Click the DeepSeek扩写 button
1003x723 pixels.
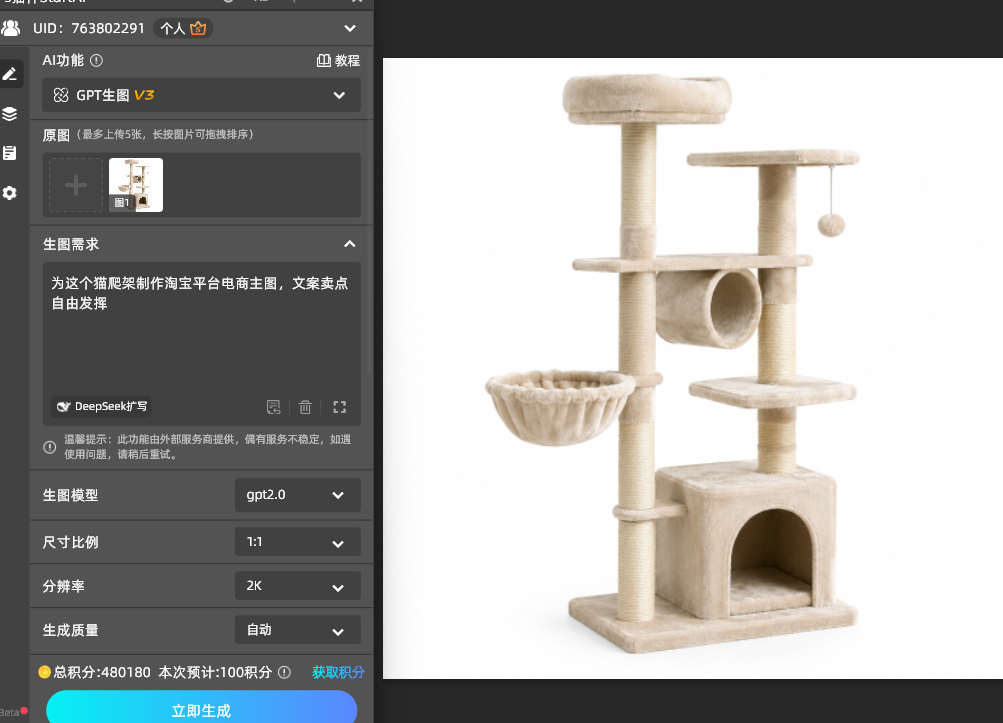tap(102, 406)
